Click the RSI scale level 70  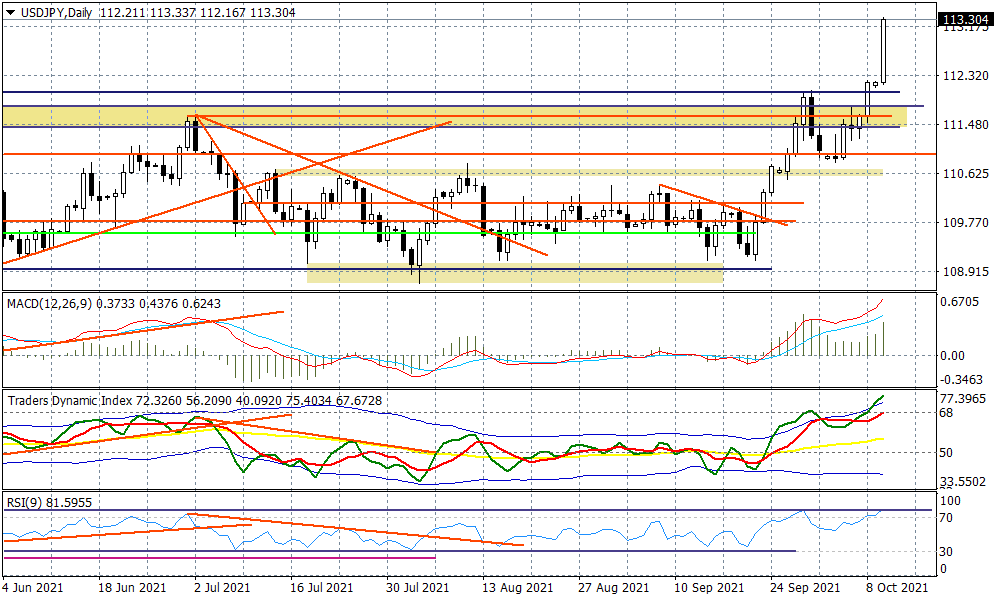coord(946,518)
